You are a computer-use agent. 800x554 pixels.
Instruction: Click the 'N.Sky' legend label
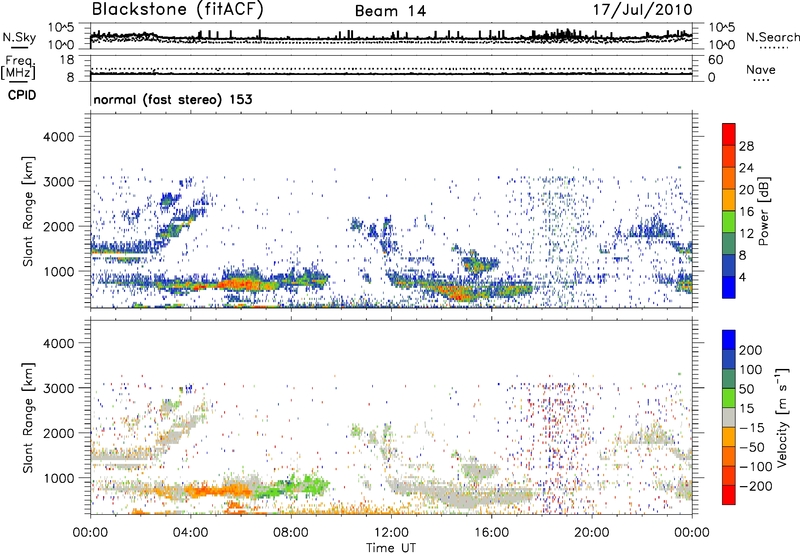point(19,37)
